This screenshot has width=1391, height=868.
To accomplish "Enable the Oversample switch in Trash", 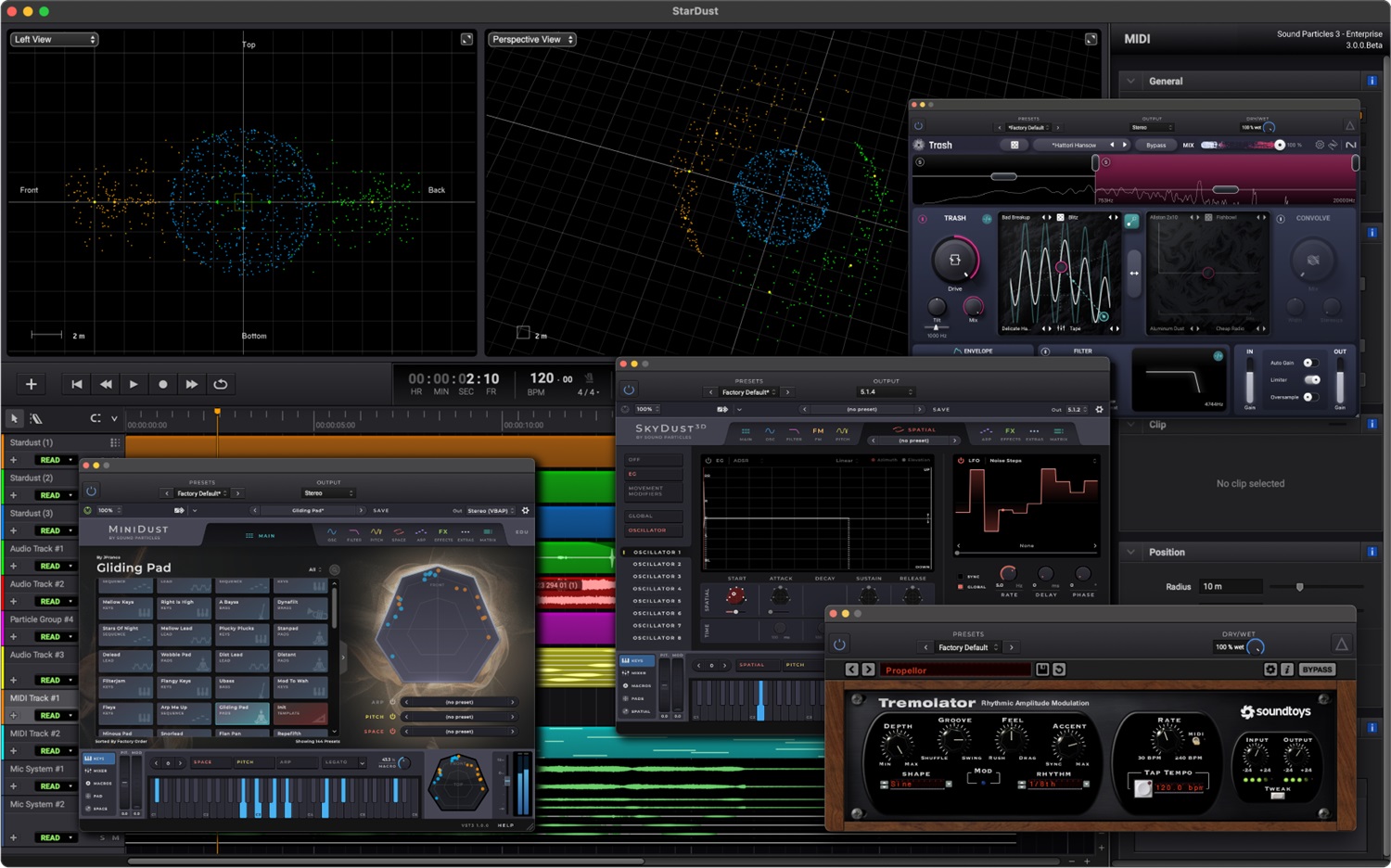I will coord(1310,397).
